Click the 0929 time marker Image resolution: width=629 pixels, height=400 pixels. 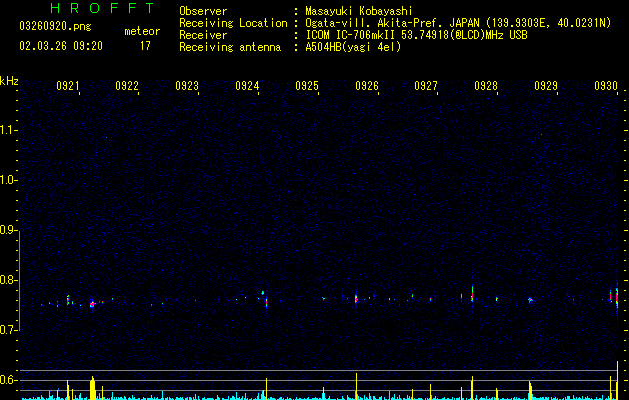pos(546,86)
